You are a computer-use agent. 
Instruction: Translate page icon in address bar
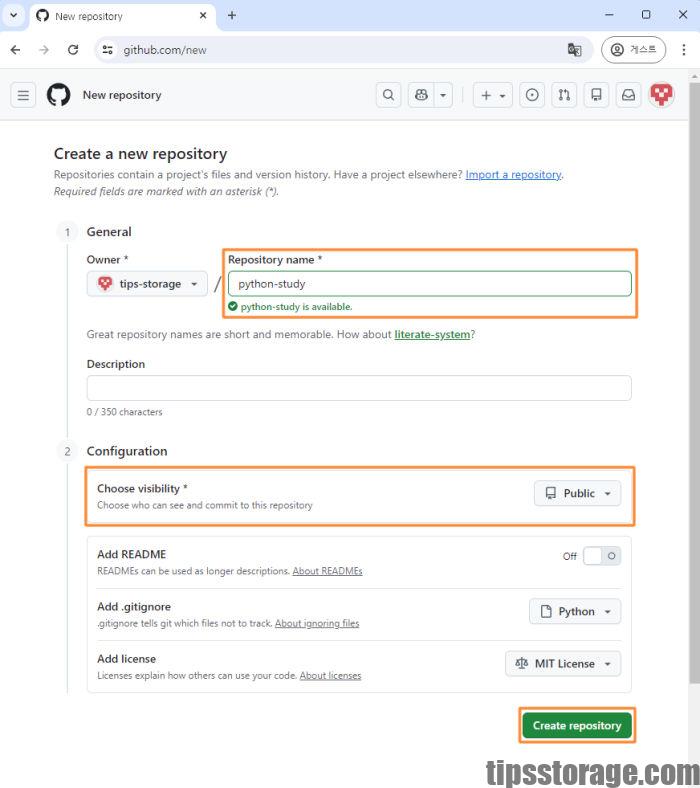[574, 50]
